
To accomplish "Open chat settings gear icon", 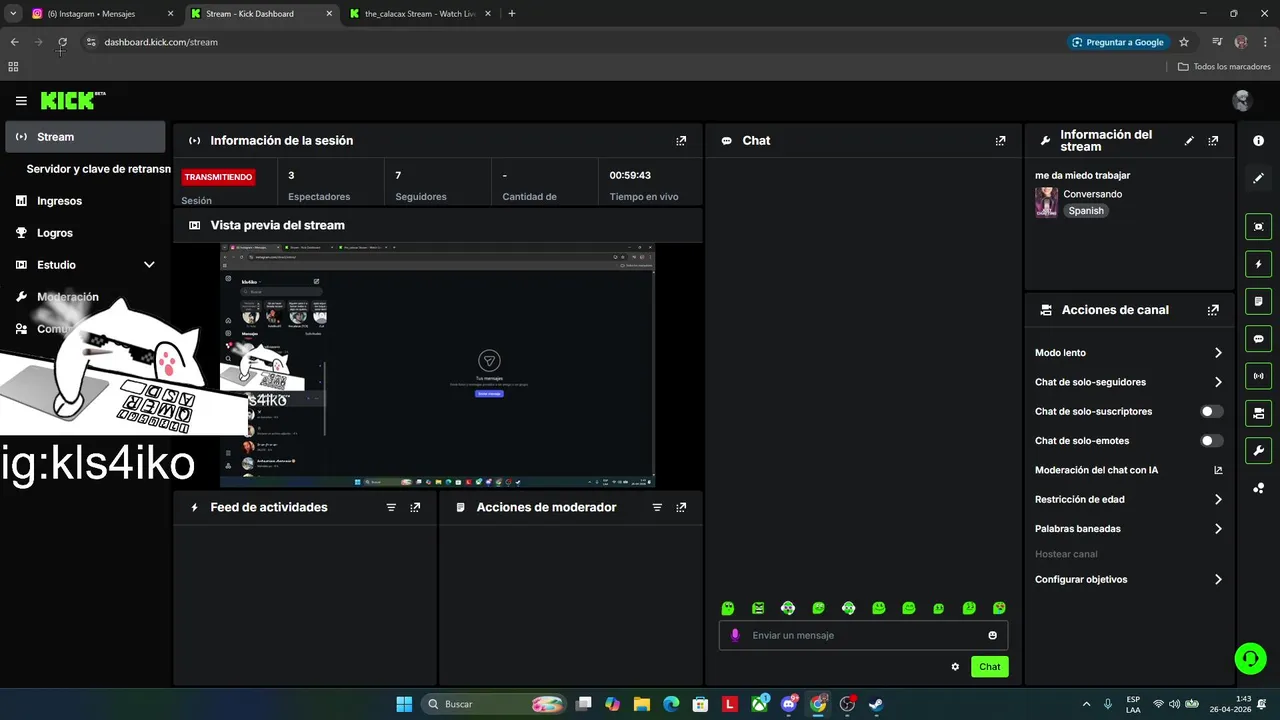I will pyautogui.click(x=955, y=667).
